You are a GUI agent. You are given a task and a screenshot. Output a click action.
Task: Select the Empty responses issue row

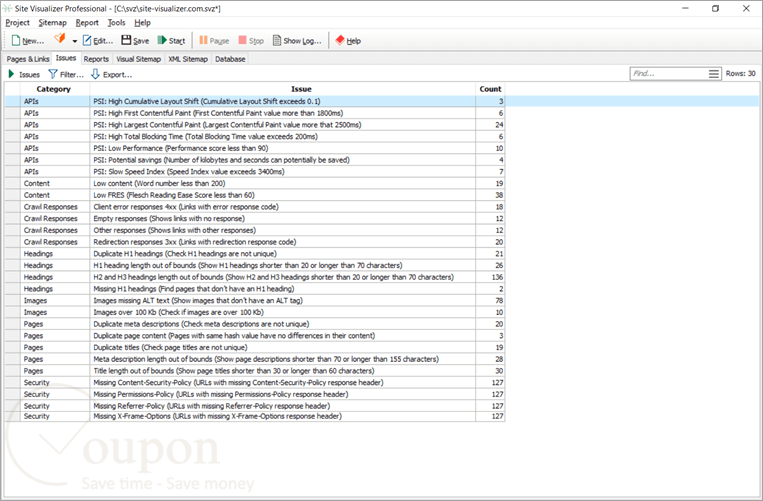click(255, 218)
